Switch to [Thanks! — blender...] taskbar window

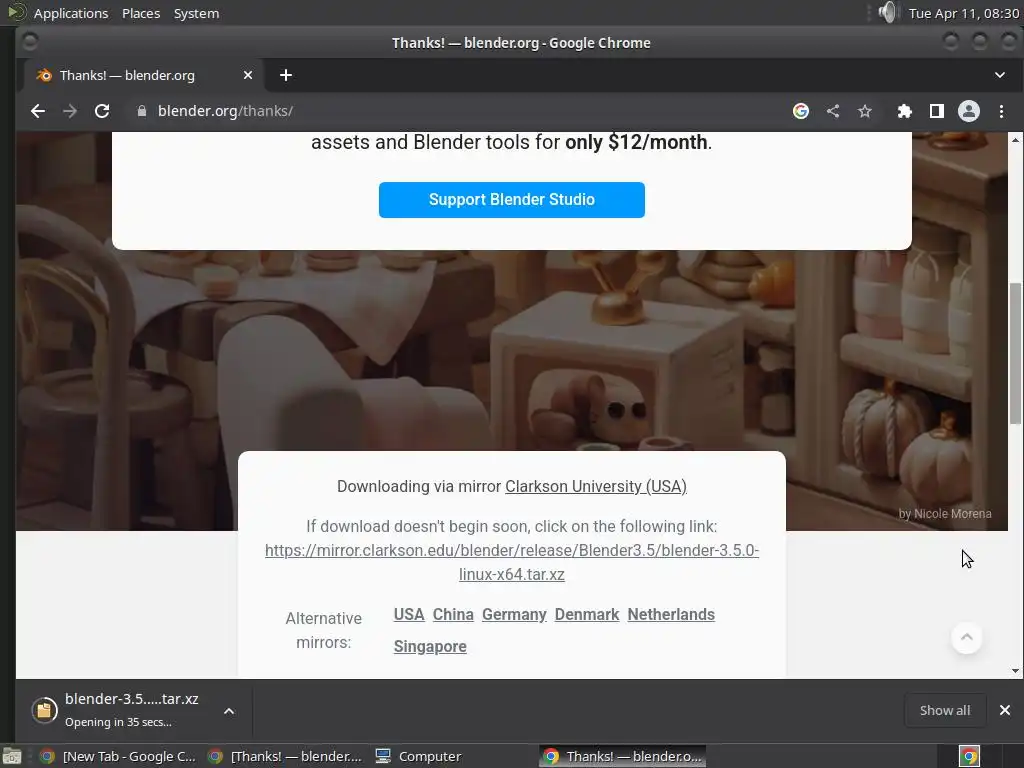pyautogui.click(x=285, y=756)
